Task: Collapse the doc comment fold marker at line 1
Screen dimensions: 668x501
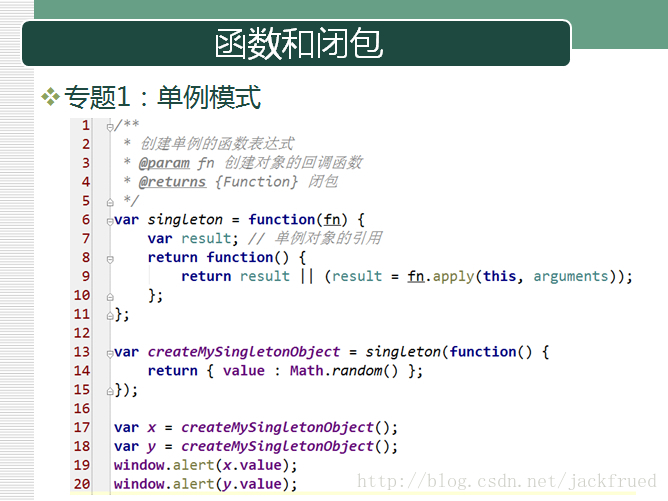Action: point(110,127)
